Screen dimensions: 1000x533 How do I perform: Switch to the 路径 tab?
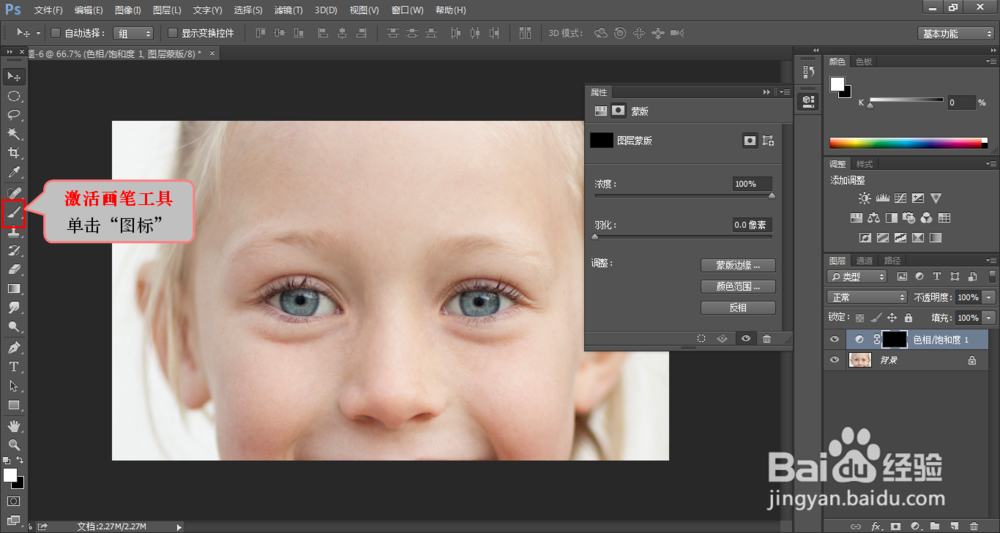pyautogui.click(x=892, y=261)
